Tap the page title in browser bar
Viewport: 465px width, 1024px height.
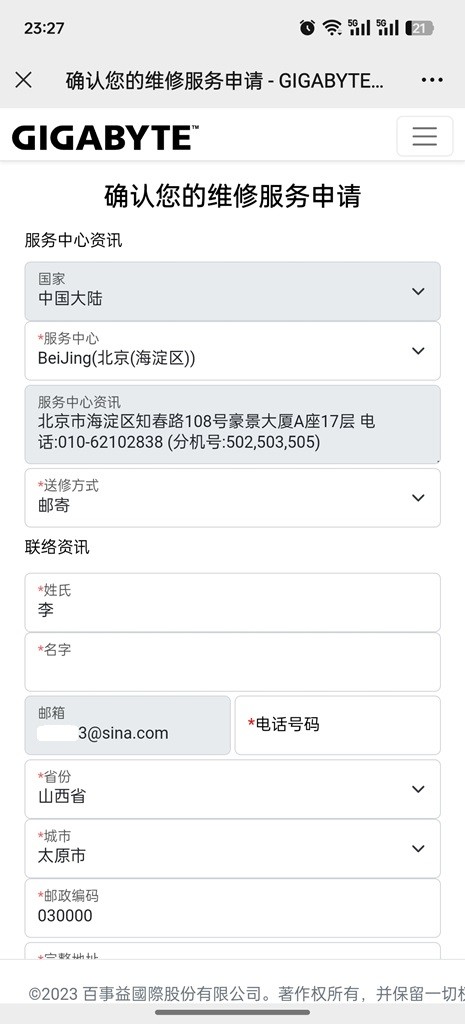(x=224, y=80)
